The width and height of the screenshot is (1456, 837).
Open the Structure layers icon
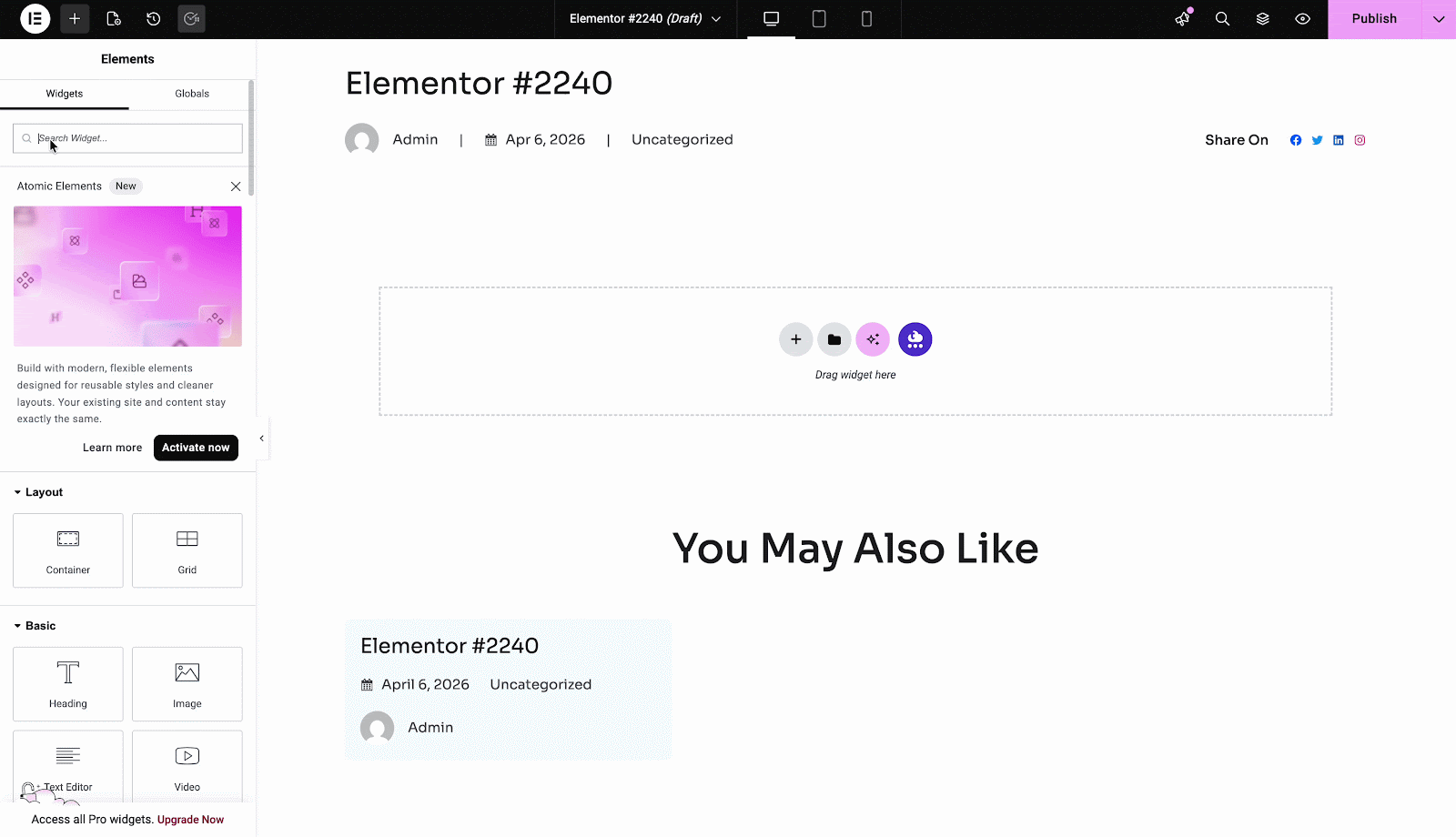point(1262,18)
